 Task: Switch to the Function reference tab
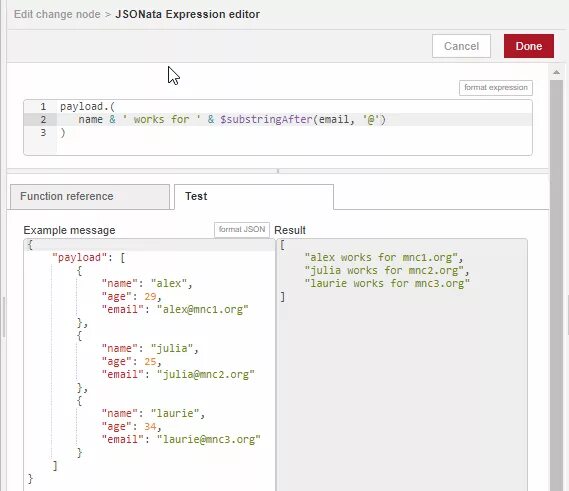[90, 197]
